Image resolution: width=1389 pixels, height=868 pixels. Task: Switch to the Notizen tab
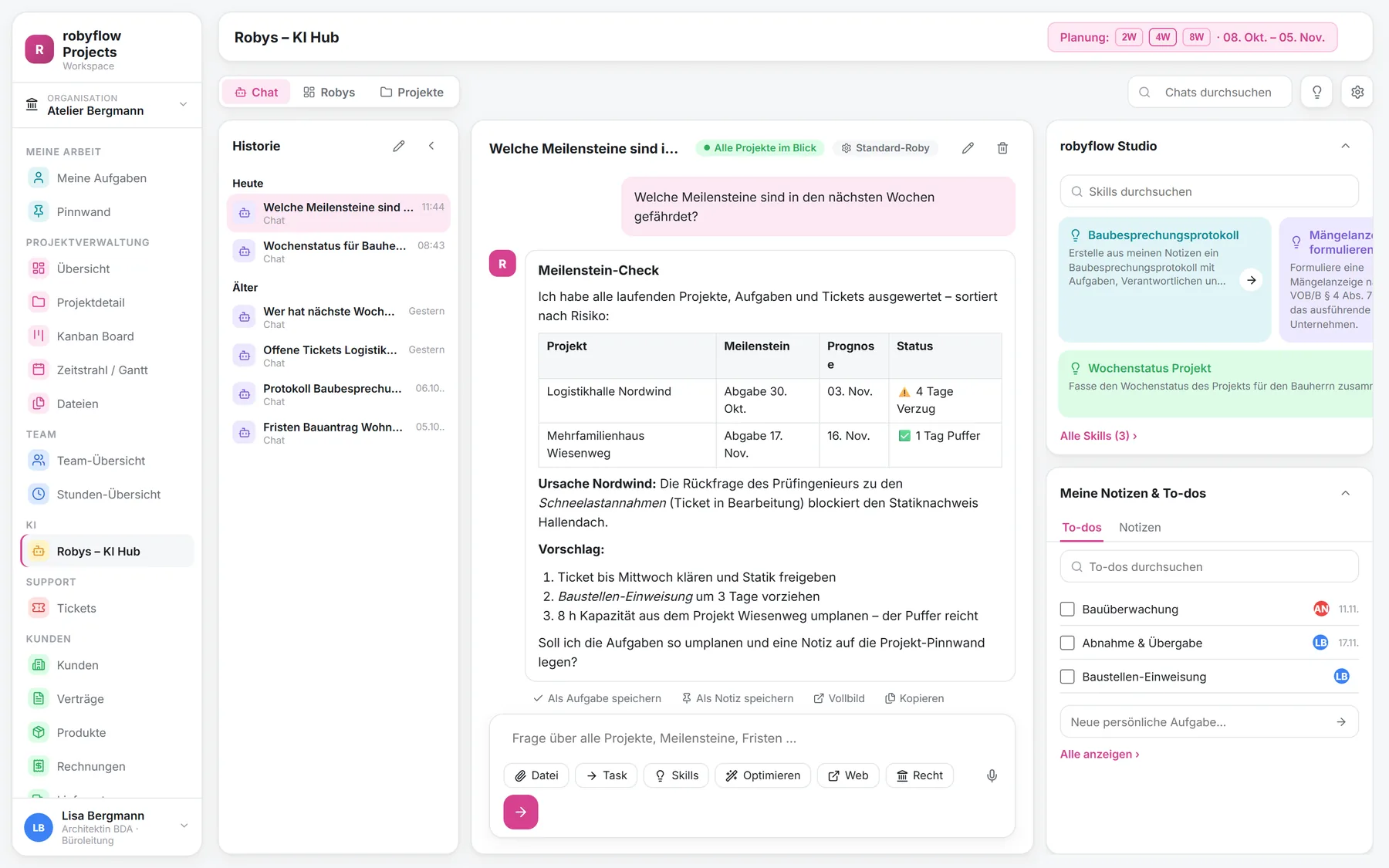[x=1140, y=528]
